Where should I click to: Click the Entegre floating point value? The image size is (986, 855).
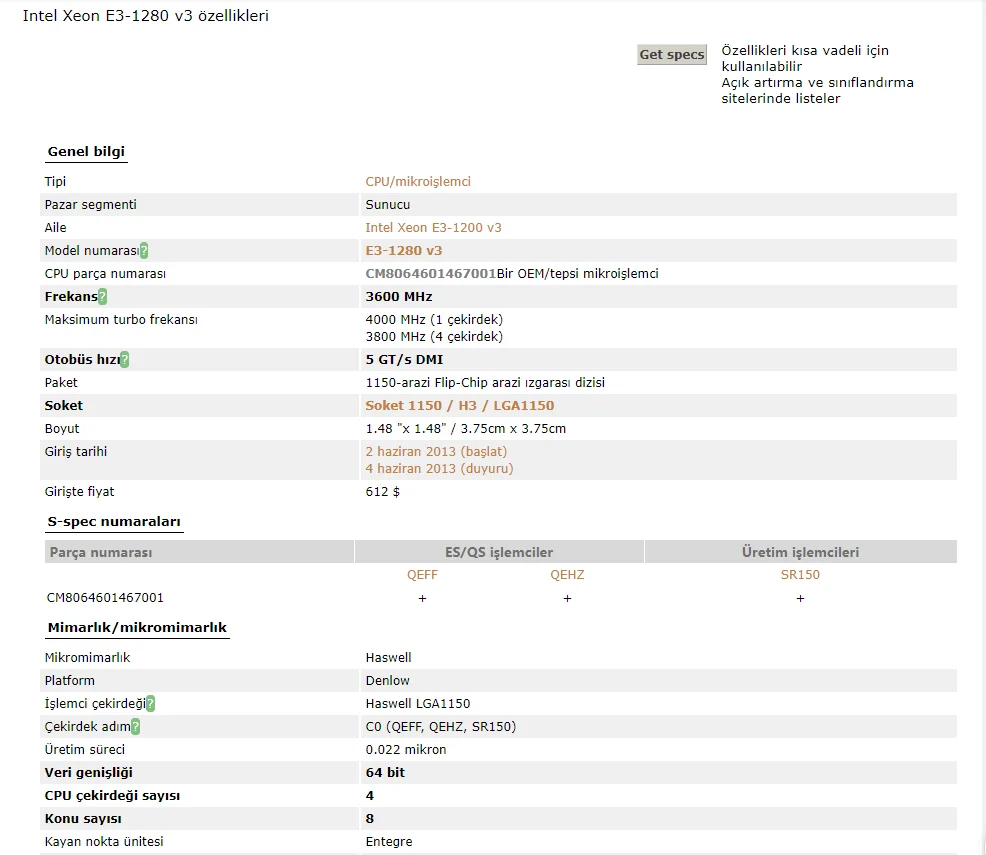[x=389, y=842]
